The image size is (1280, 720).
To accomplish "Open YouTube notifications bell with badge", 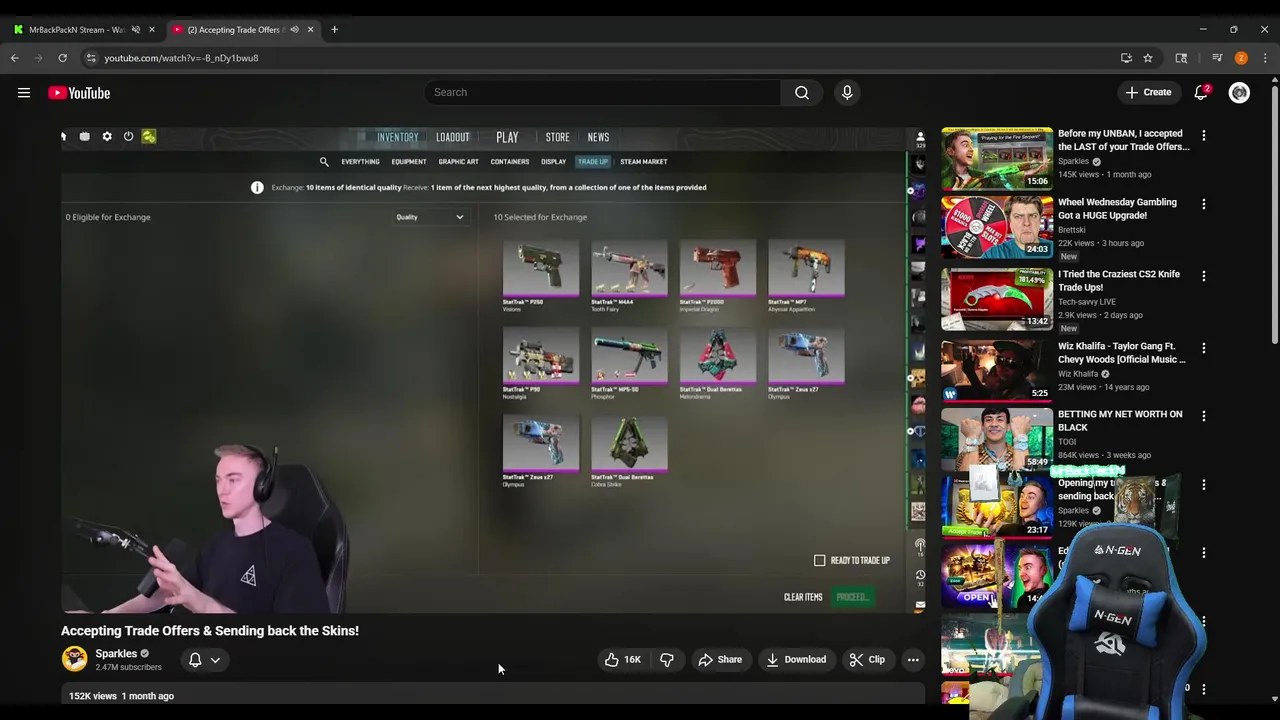I will point(1201,93).
